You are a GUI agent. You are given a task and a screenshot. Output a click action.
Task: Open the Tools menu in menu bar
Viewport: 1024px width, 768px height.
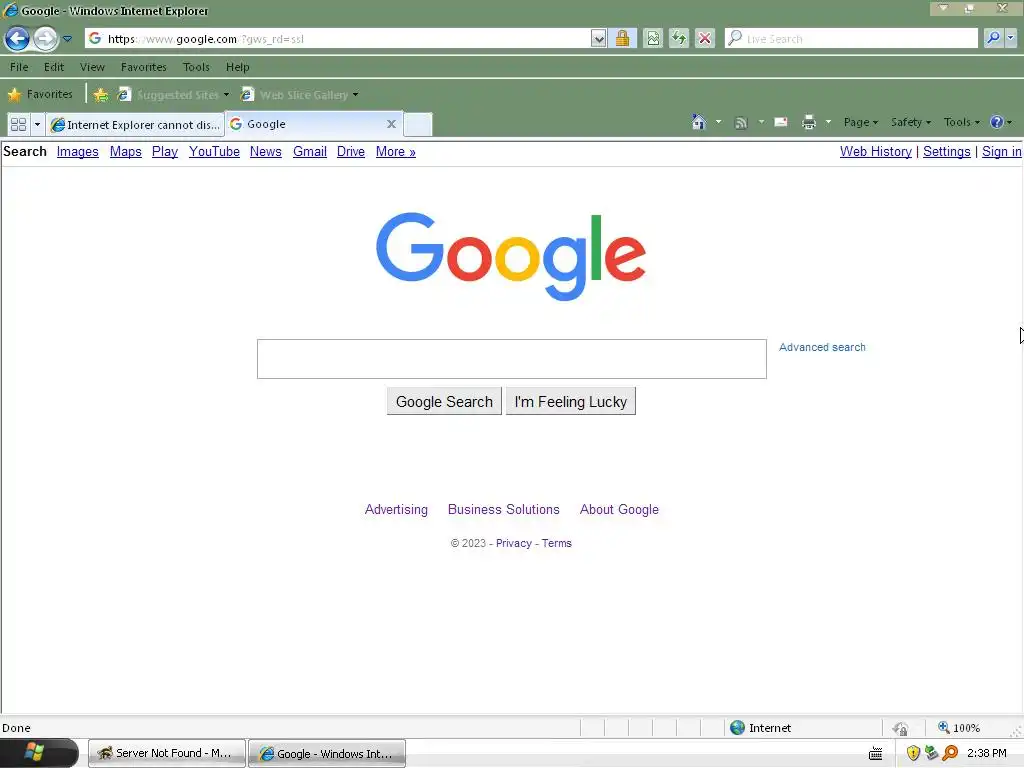(x=196, y=67)
